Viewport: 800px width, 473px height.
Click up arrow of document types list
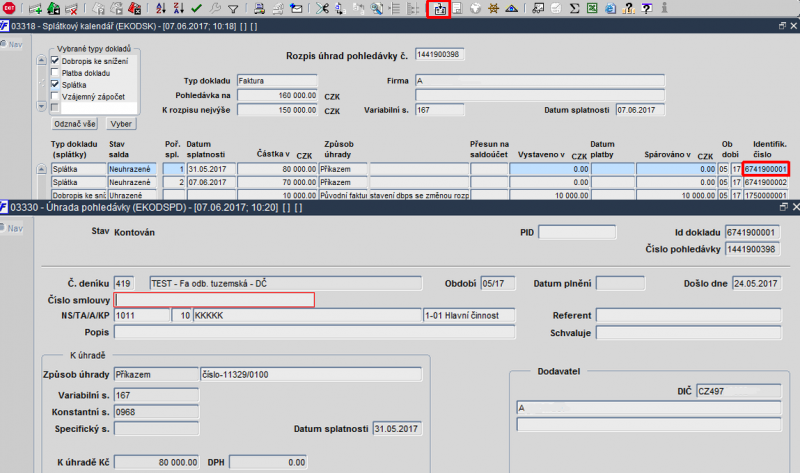tap(41, 60)
